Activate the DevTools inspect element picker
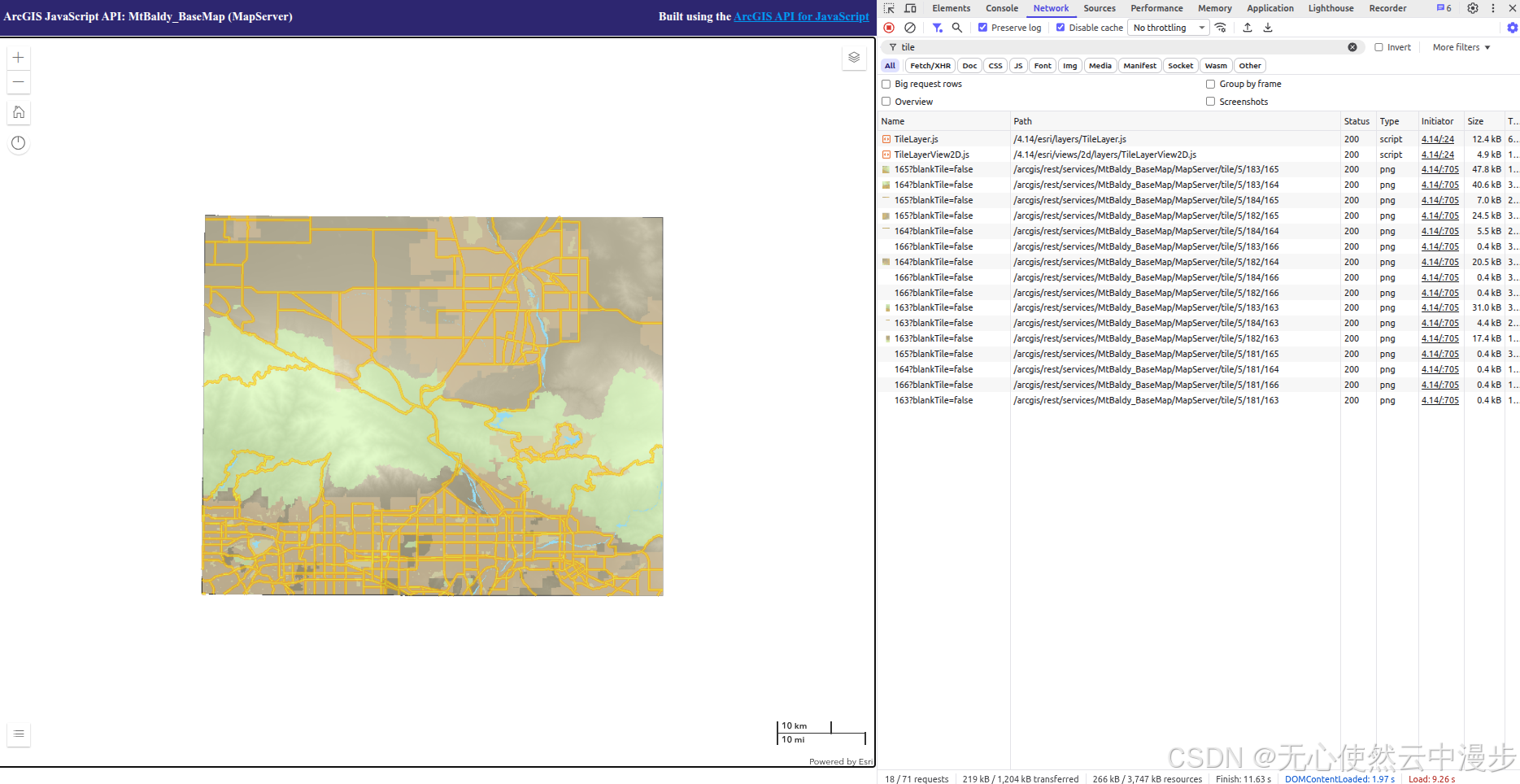Viewport: 1520px width, 784px height. [889, 8]
